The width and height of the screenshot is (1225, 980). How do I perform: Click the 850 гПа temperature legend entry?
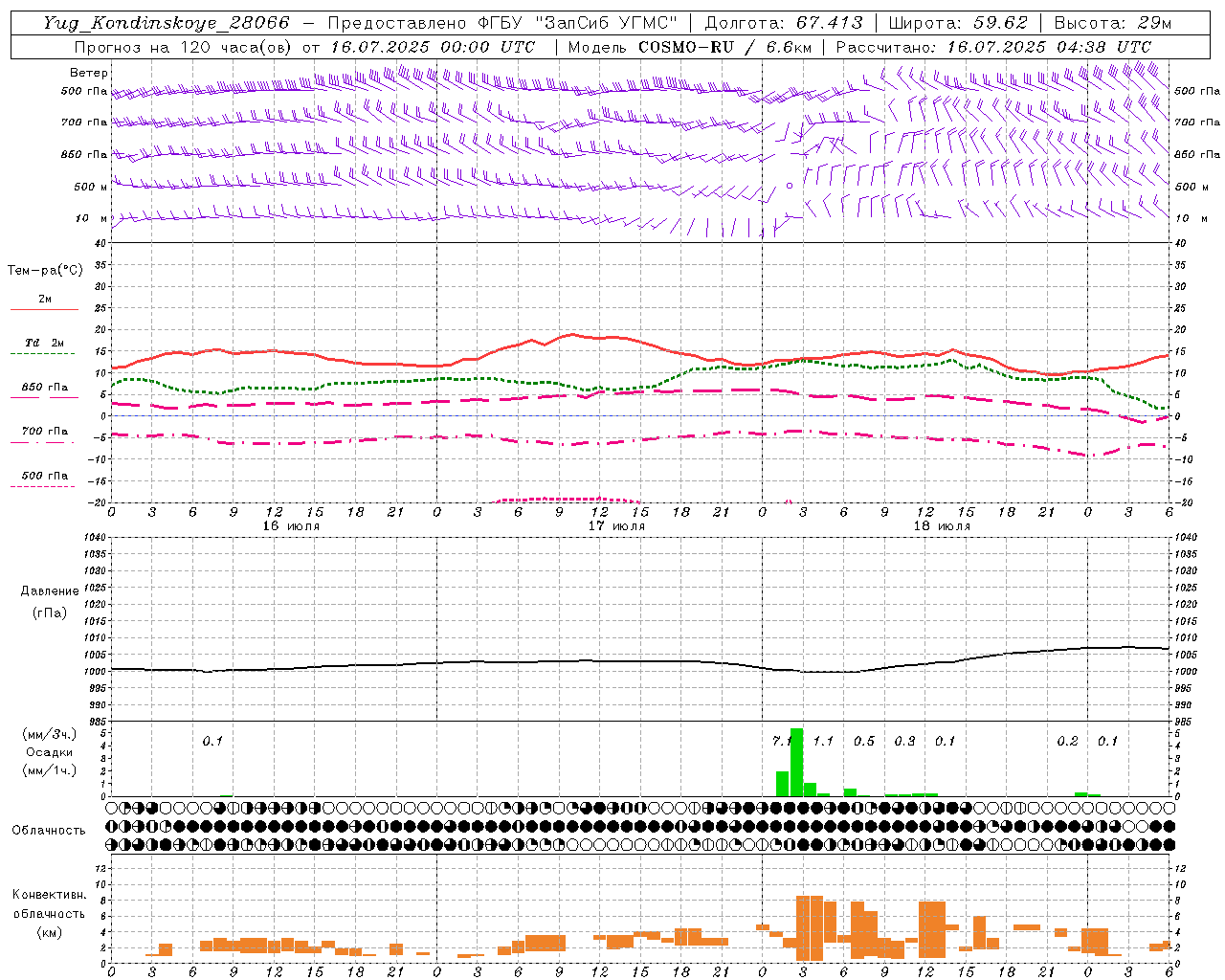44,391
